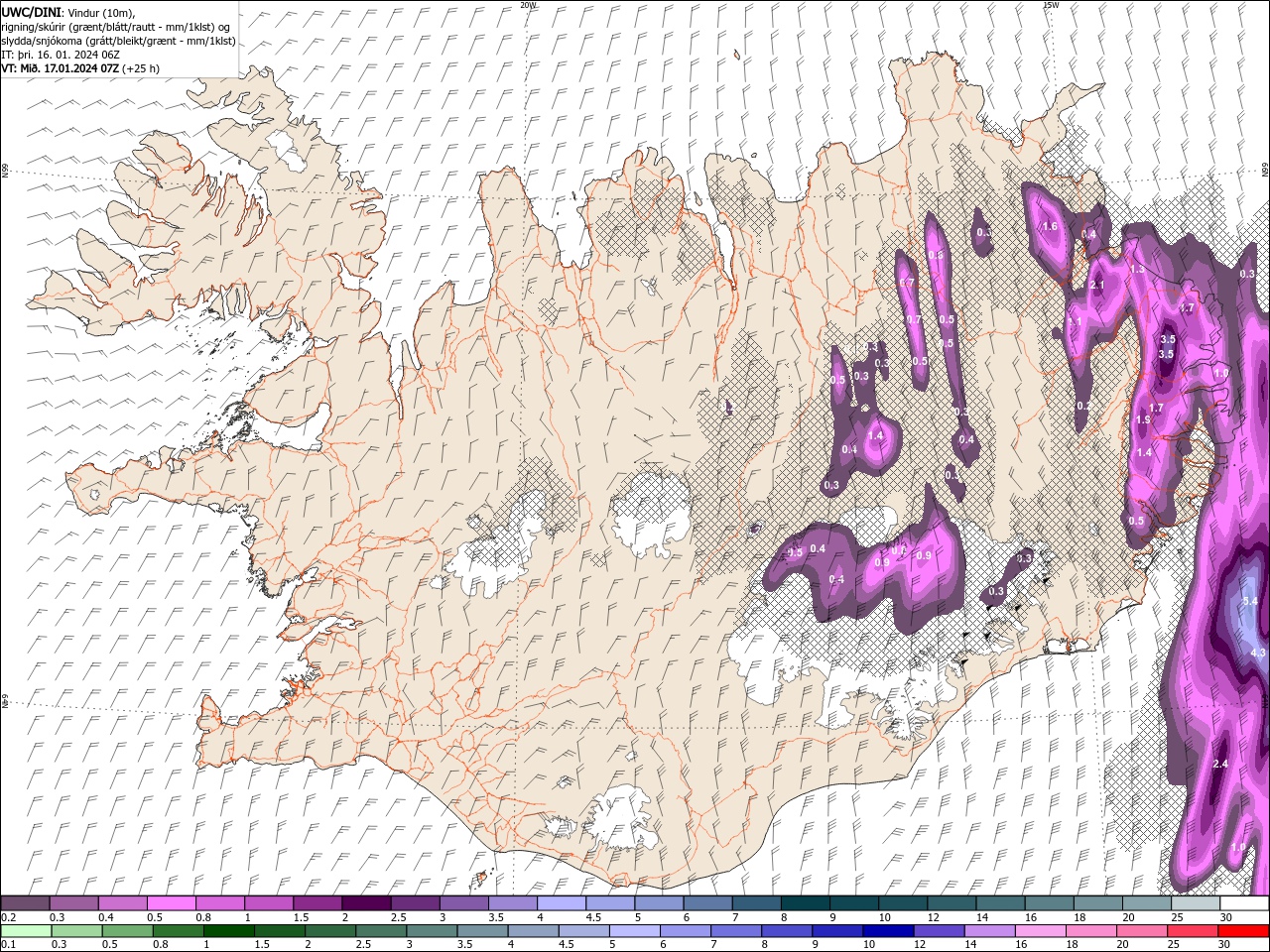Pick the top-row mauve swatch labeled 0.3
The height and width of the screenshot is (952, 1270).
73,903
